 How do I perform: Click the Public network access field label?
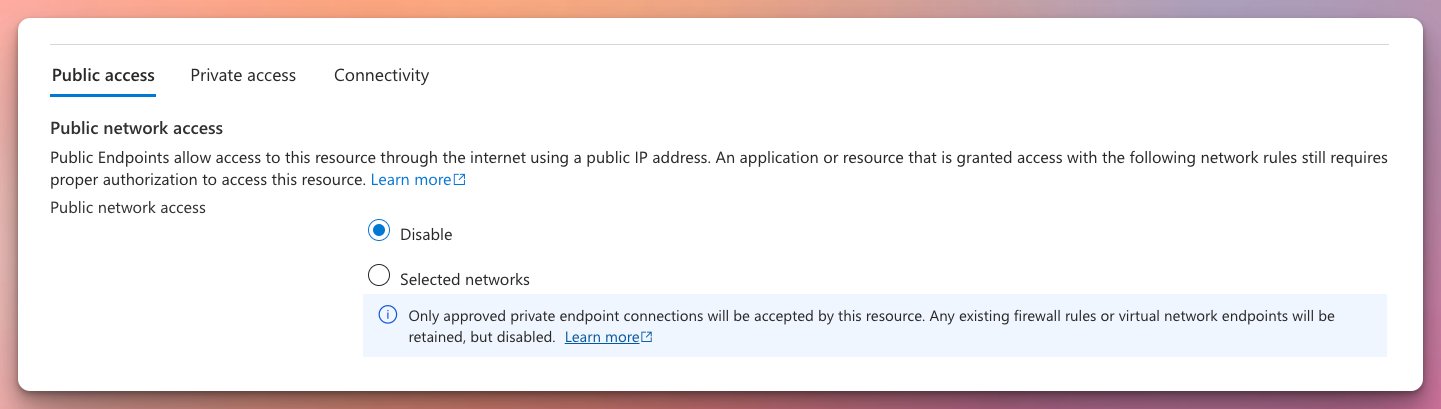pyautogui.click(x=128, y=208)
